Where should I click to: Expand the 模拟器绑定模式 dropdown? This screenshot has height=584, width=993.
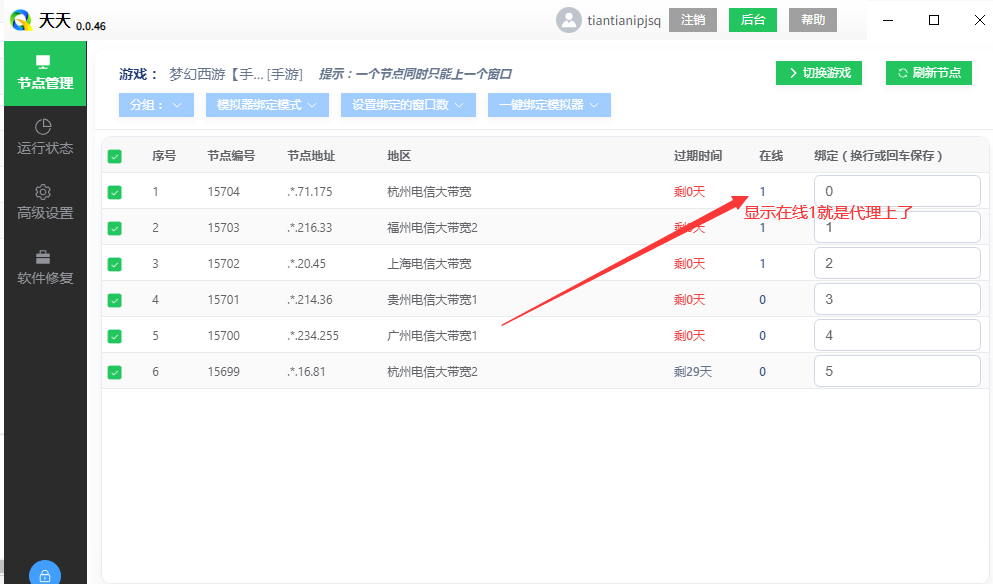click(267, 104)
